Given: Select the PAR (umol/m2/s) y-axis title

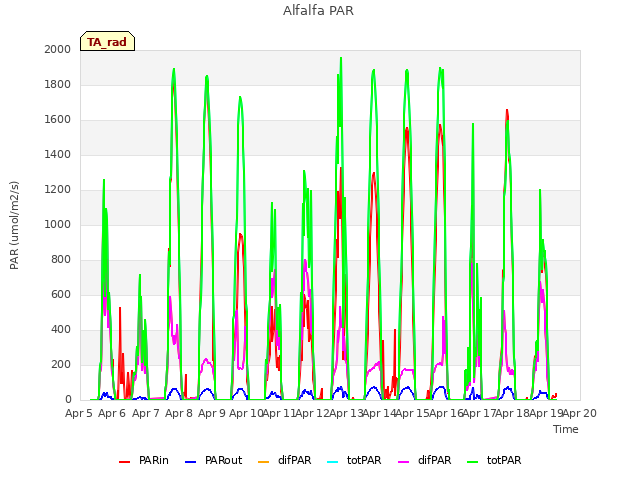Looking at the screenshot, I should click(x=14, y=225).
